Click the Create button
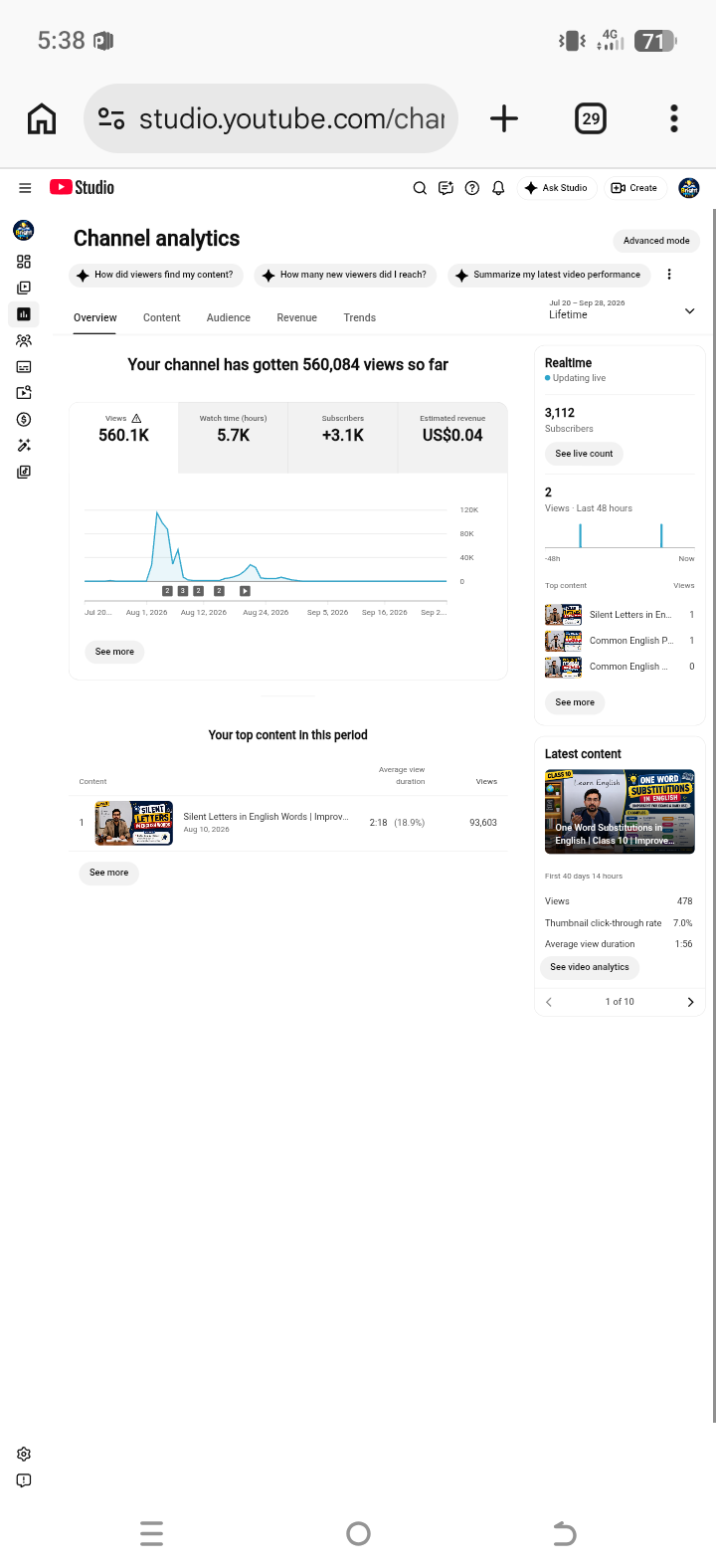Screen dimensions: 716x1568 634,187
